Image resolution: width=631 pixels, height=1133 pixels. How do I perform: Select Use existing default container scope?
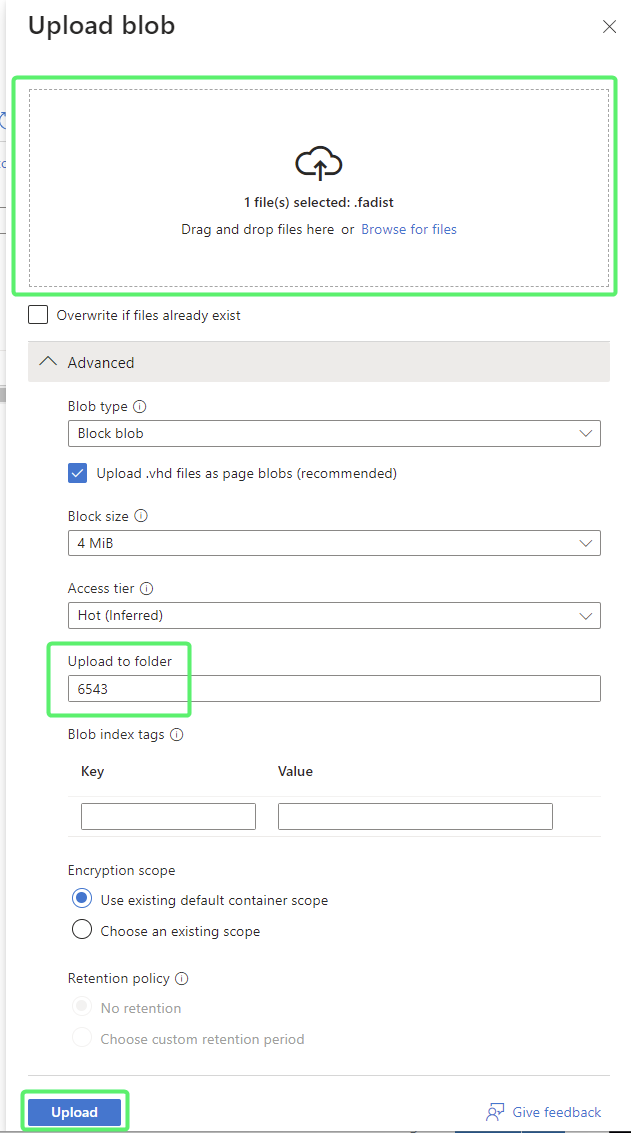pyautogui.click(x=82, y=900)
